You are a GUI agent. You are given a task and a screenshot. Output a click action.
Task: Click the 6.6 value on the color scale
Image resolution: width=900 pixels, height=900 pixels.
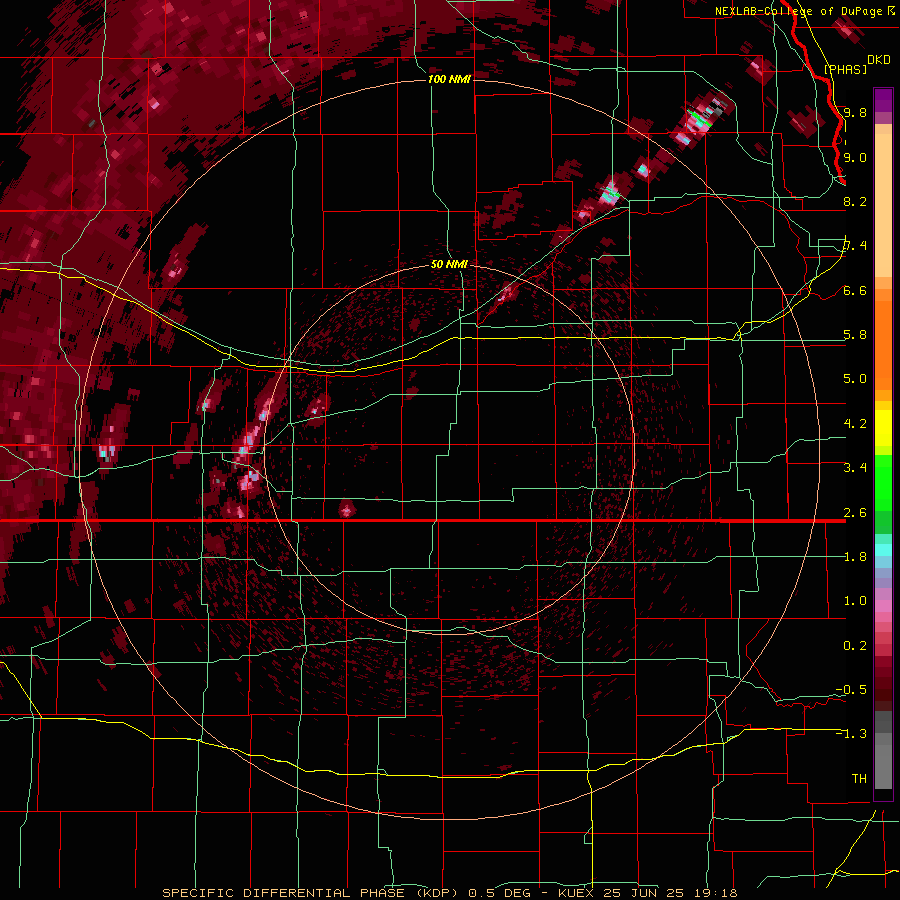coord(855,290)
